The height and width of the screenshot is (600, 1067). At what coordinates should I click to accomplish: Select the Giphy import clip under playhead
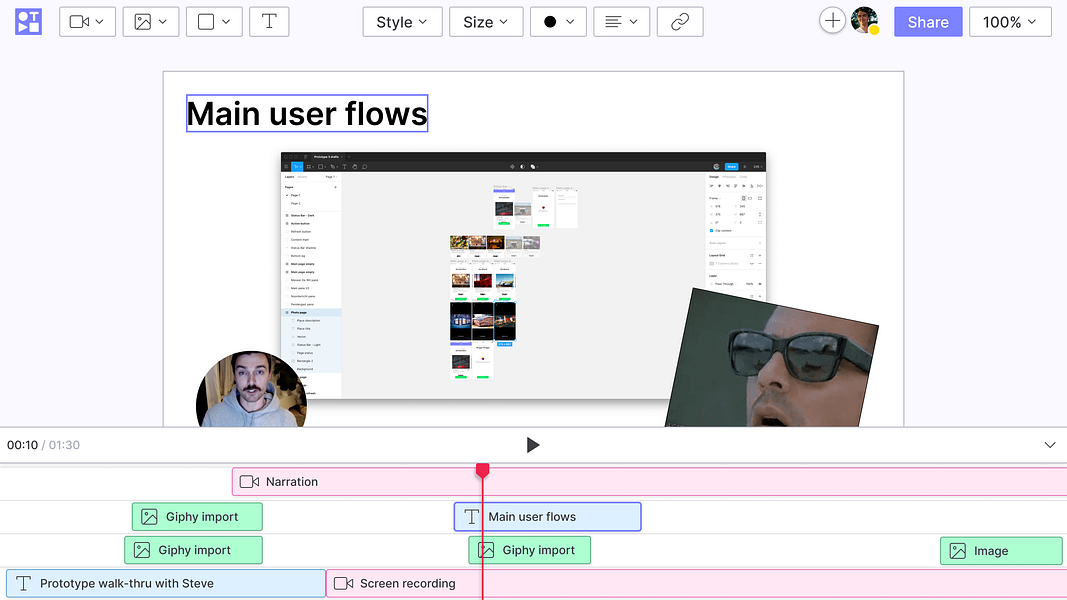click(529, 550)
